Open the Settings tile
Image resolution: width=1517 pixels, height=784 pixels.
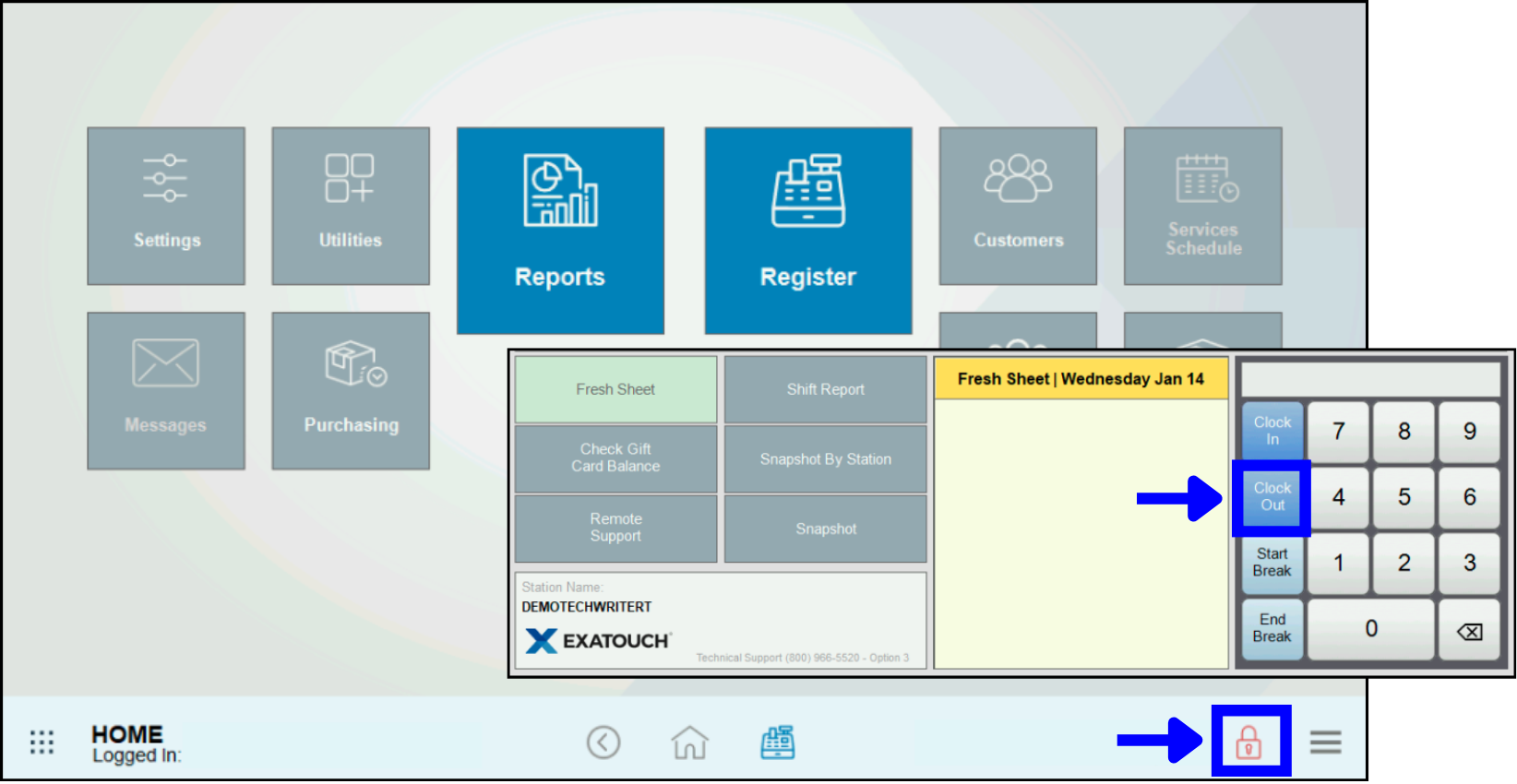166,206
